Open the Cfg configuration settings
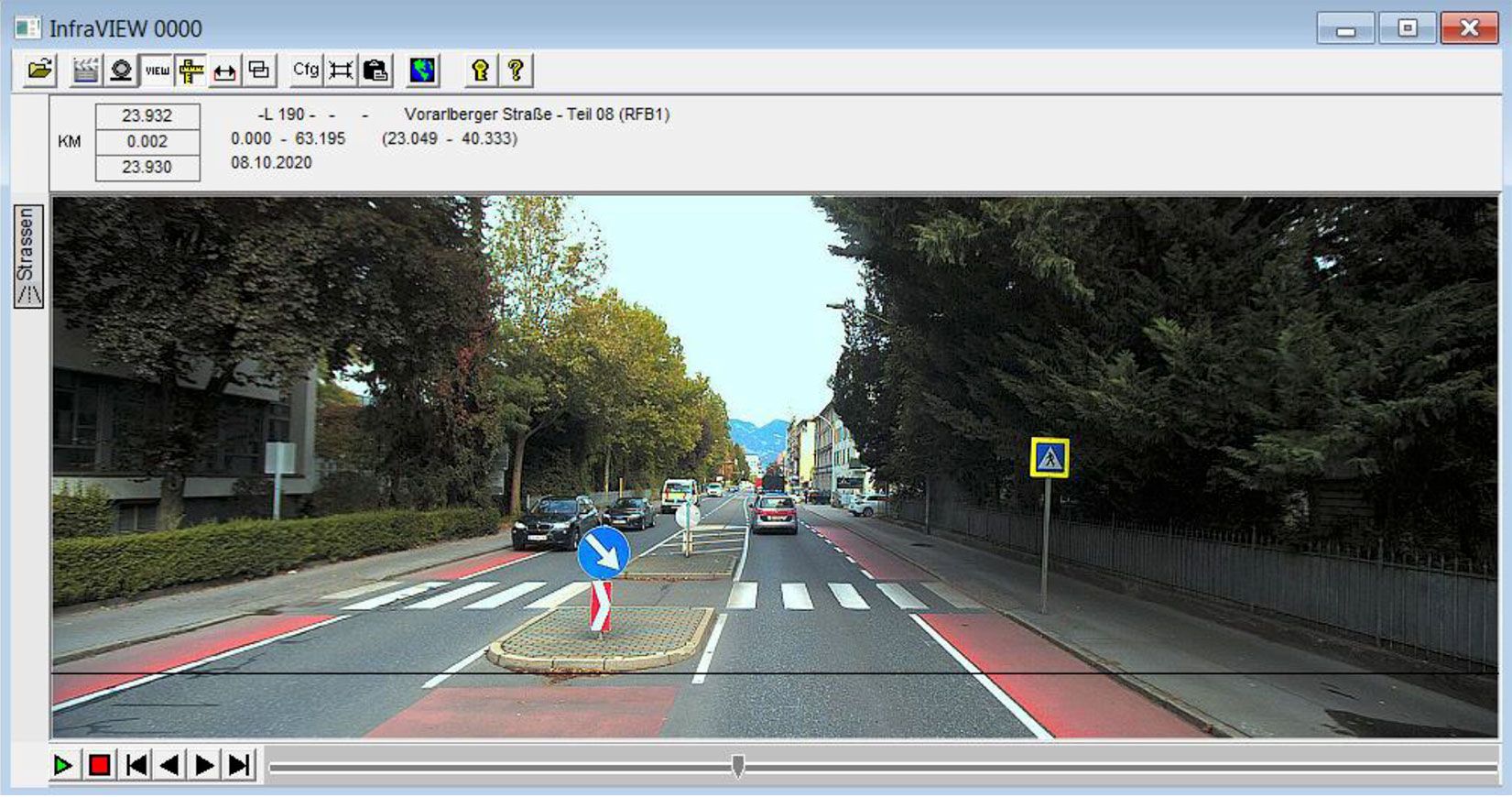Image resolution: width=1512 pixels, height=797 pixels. click(x=305, y=71)
